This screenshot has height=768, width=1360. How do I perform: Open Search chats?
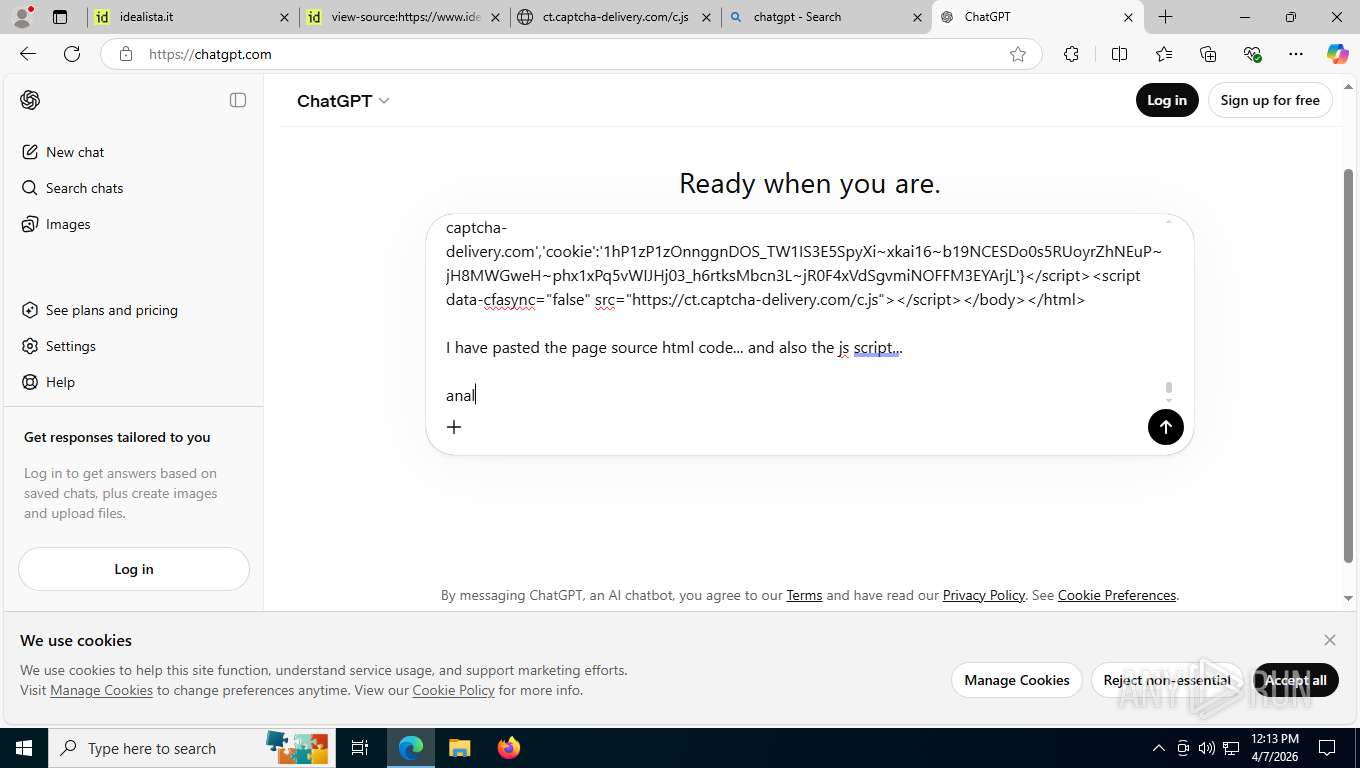[84, 188]
